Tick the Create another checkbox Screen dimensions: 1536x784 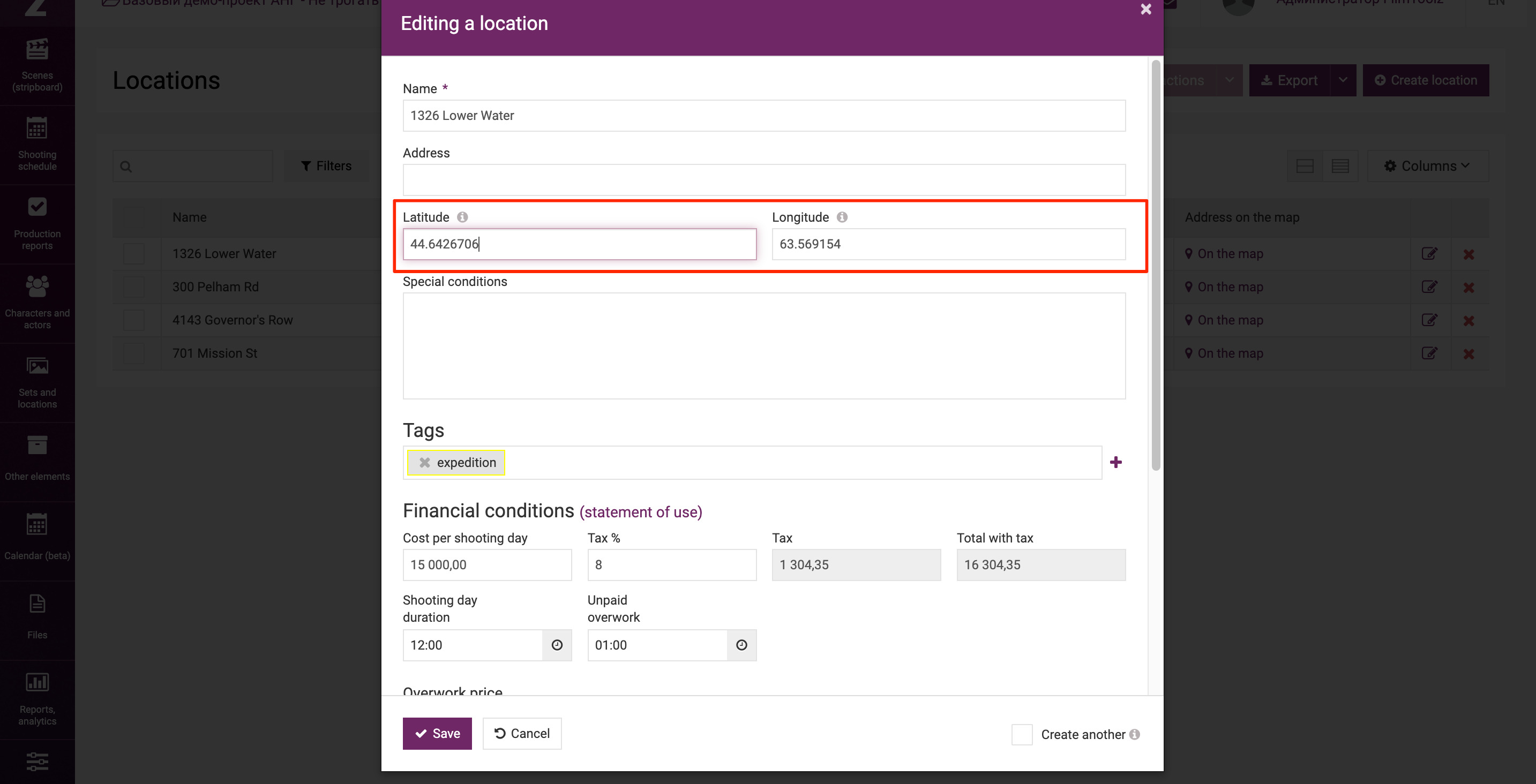pyautogui.click(x=1022, y=735)
